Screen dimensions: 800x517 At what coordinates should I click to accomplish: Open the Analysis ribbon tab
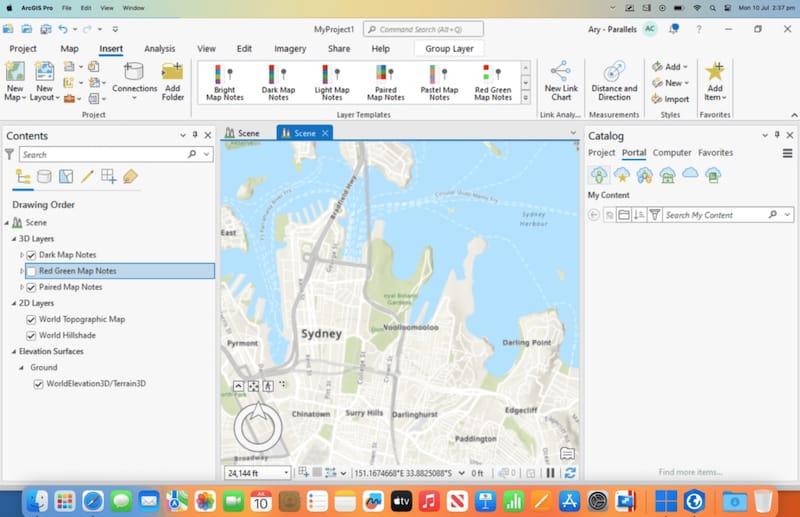[160, 48]
